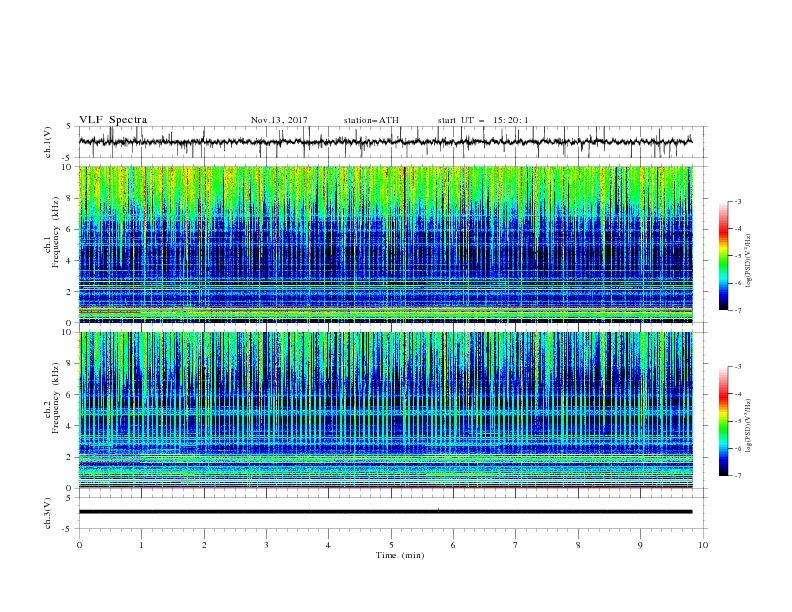Screen dimensions: 792x612
Task: Select the "start UT = 15:20:1" text
Action: click(483, 120)
